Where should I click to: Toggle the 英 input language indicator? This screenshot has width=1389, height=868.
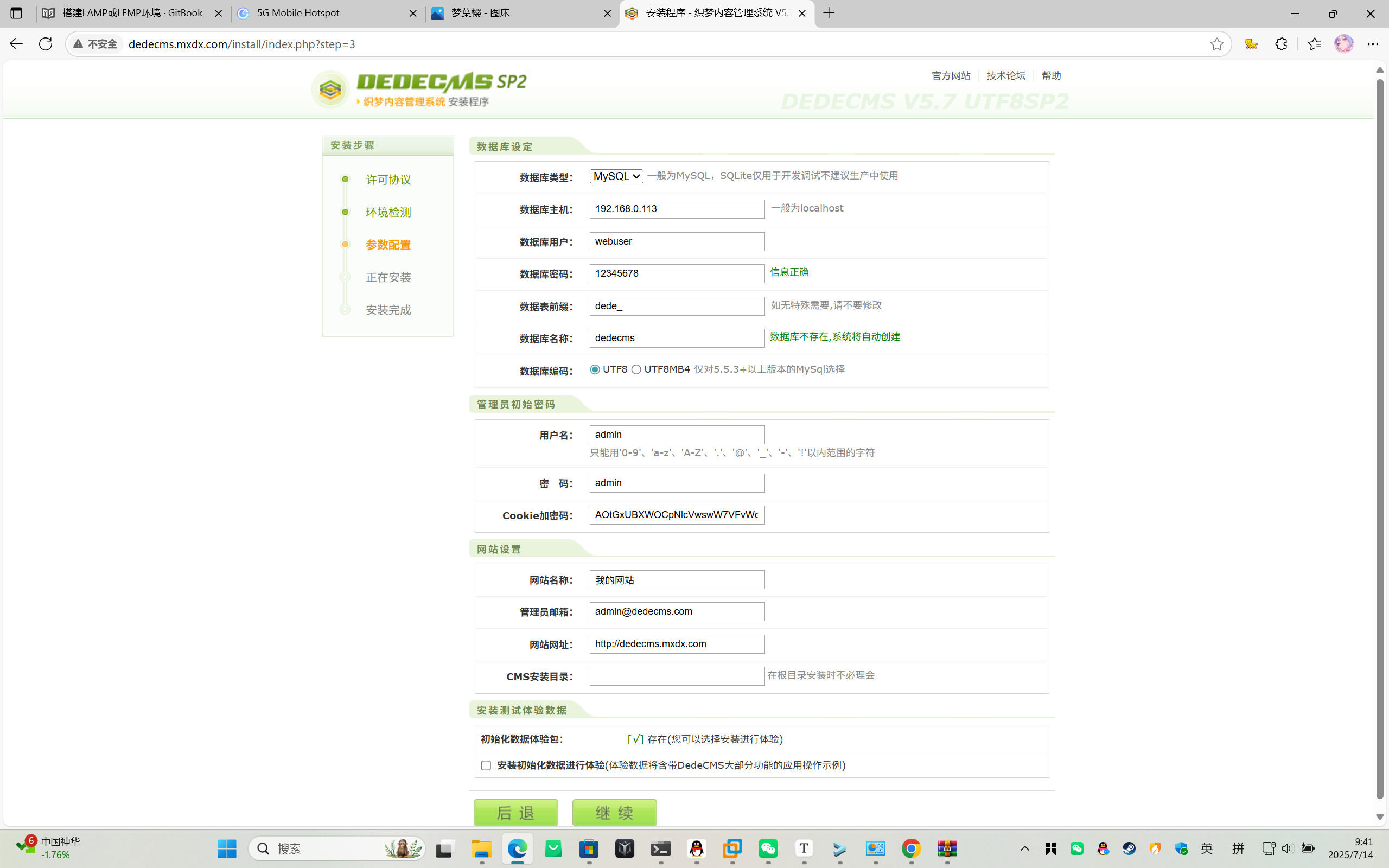tap(1207, 848)
